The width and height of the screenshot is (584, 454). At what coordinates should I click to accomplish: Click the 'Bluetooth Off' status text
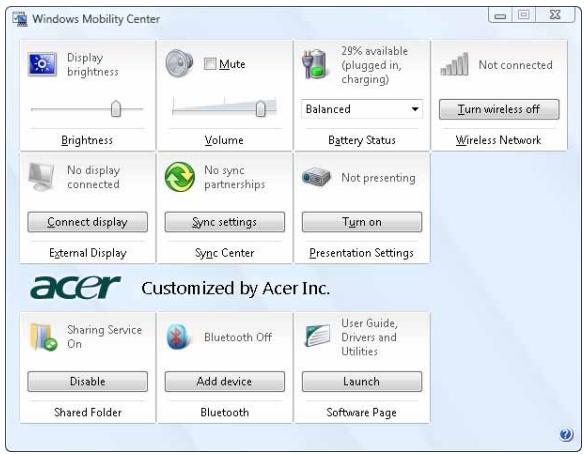coord(238,337)
